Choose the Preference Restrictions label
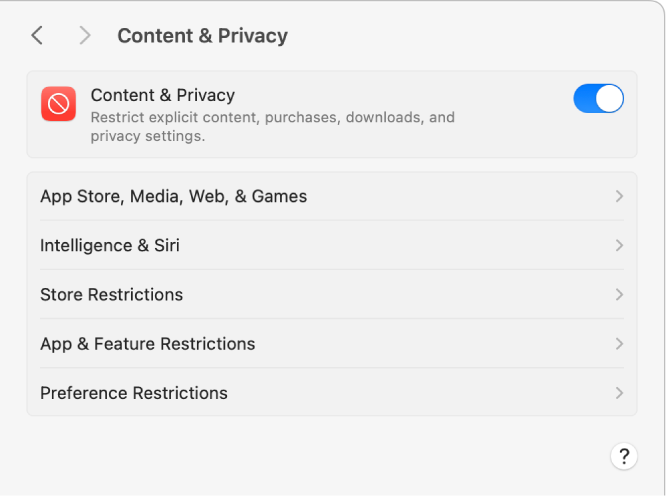 [134, 393]
